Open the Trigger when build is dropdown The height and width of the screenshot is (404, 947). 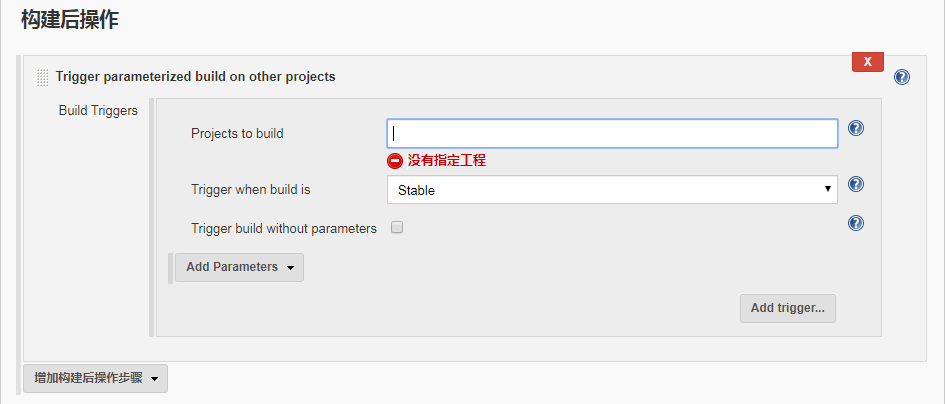coord(612,190)
